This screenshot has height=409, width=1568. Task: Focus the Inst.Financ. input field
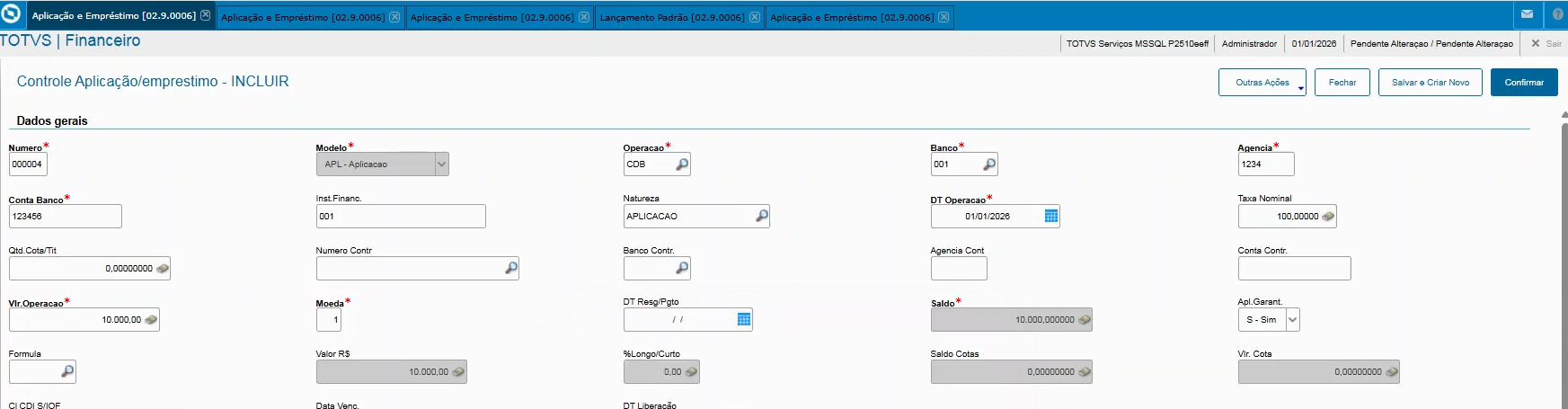[401, 216]
